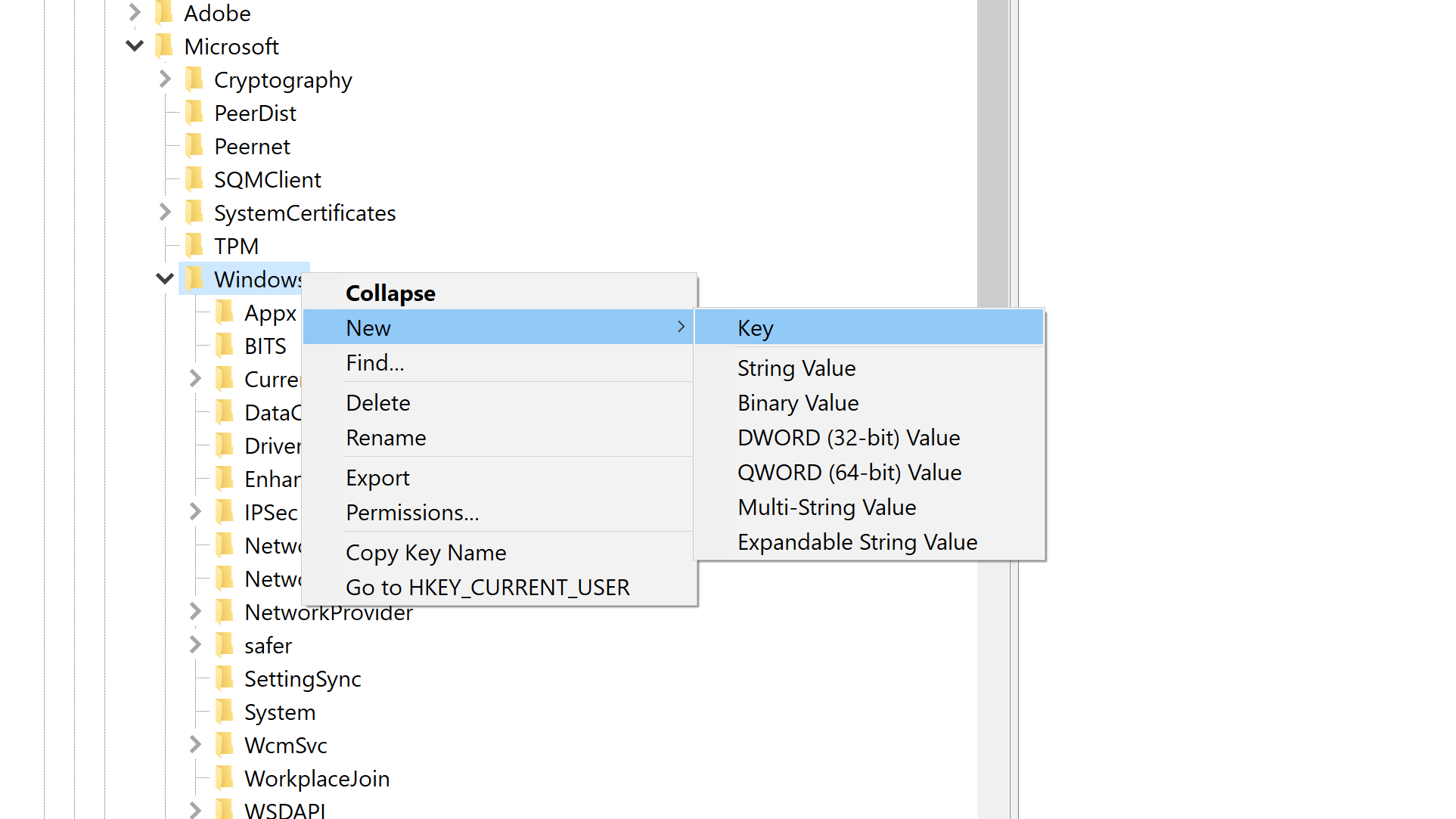Click the Cryptography folder icon
1456x819 pixels.
(x=194, y=79)
